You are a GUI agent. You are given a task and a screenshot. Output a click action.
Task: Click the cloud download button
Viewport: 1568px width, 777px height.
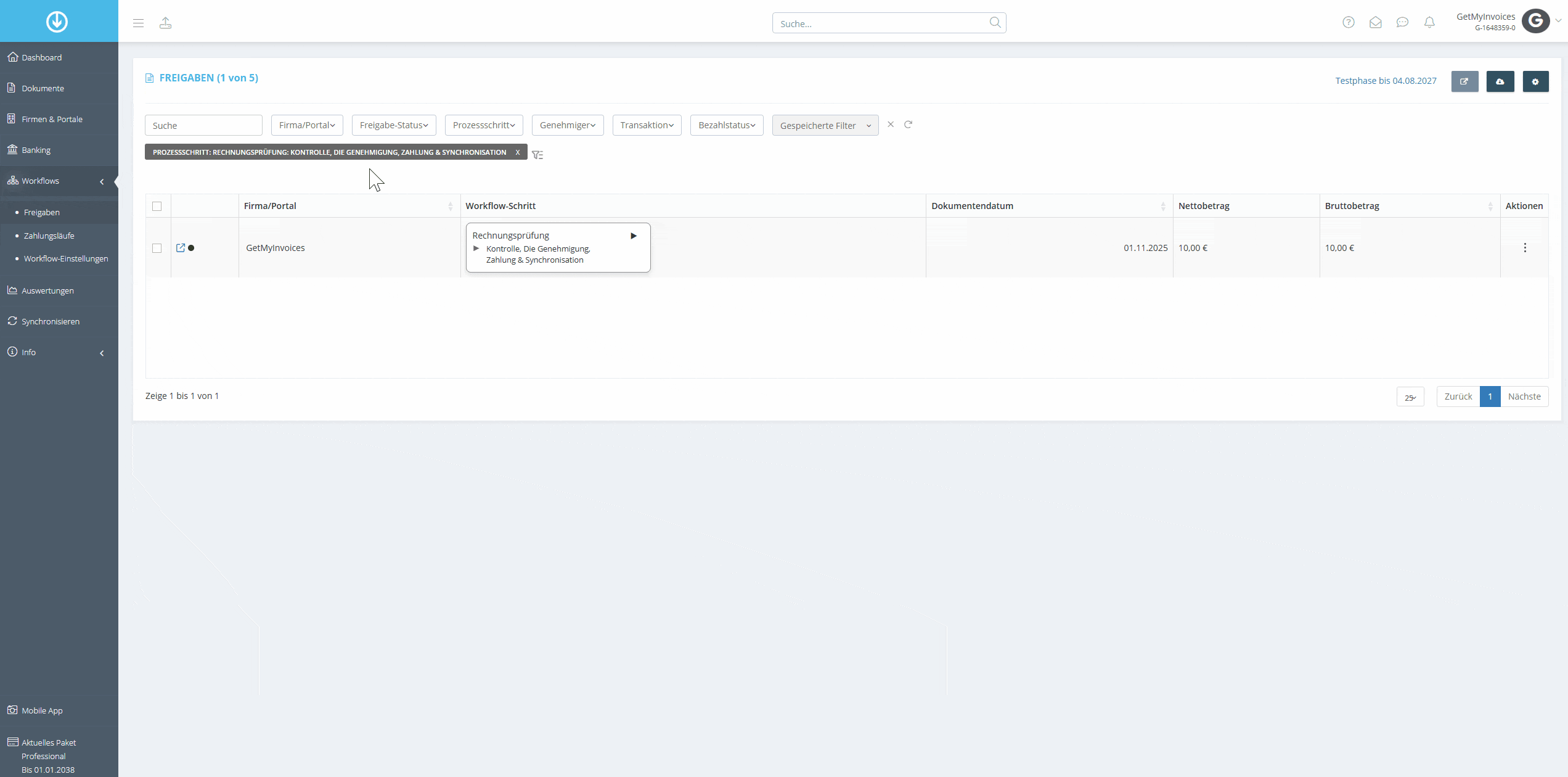(1500, 81)
